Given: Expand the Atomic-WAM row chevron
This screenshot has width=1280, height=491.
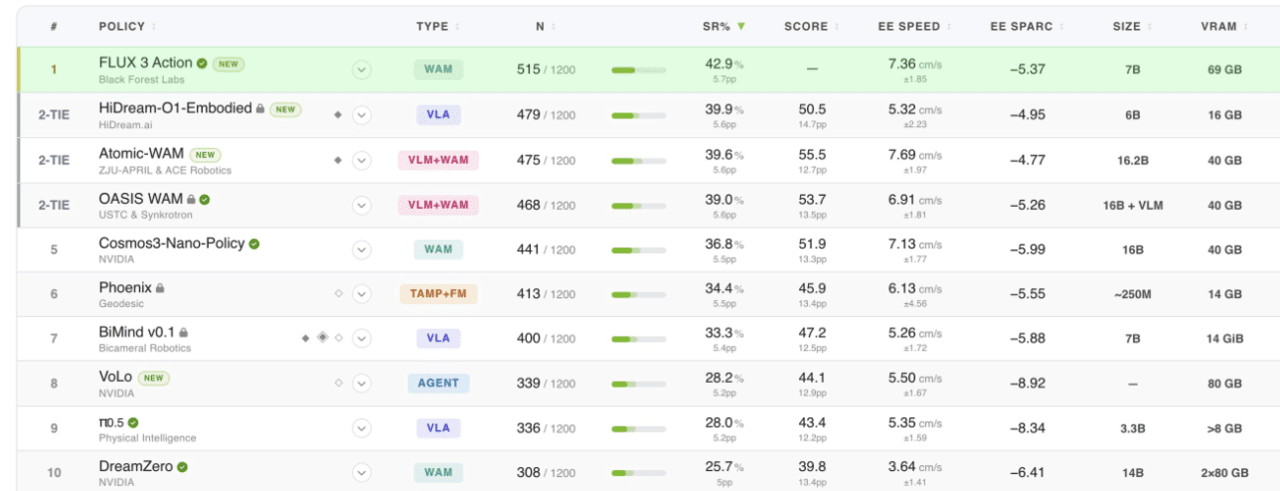Looking at the screenshot, I should point(362,160).
